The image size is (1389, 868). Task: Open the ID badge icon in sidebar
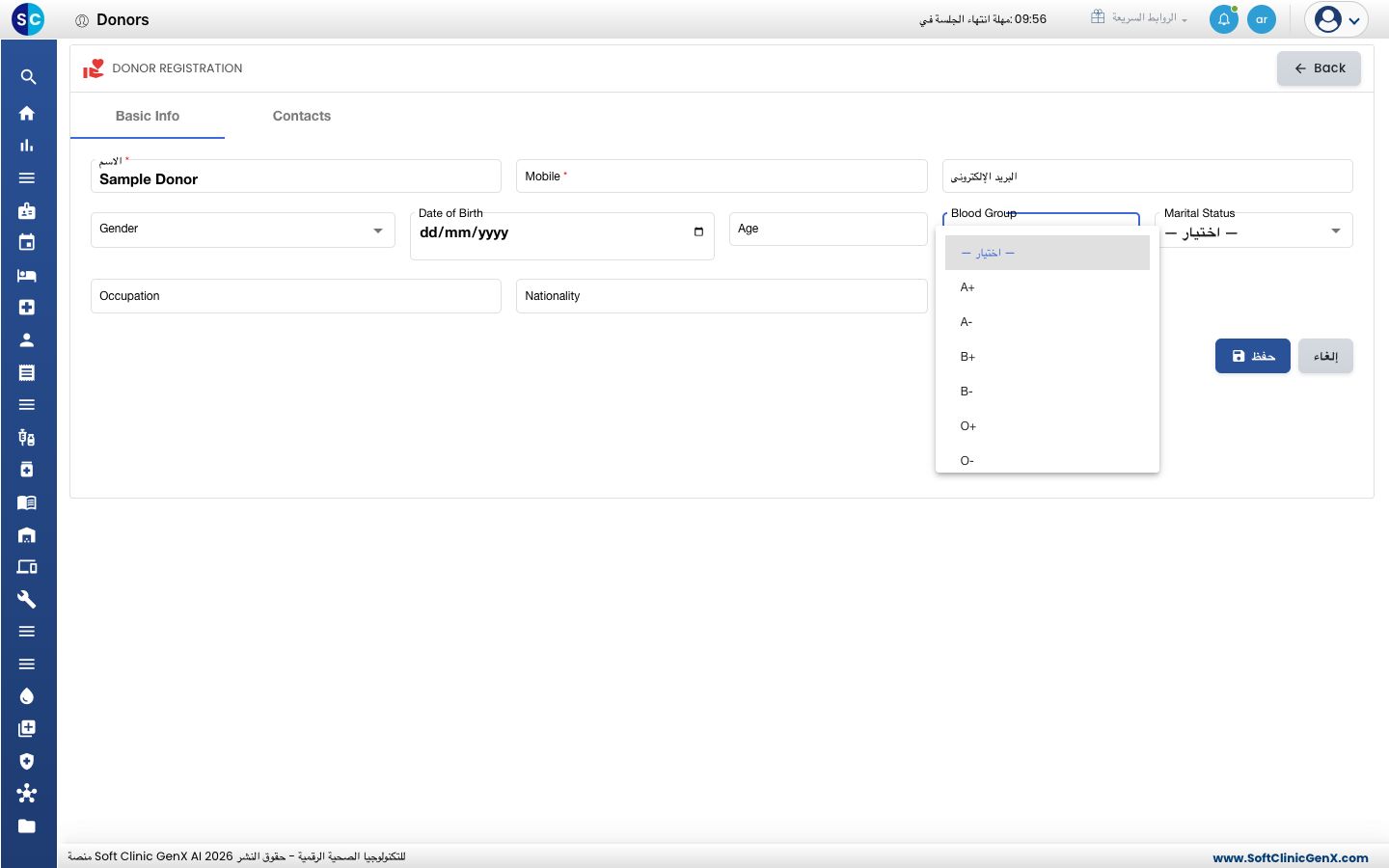pyautogui.click(x=27, y=210)
